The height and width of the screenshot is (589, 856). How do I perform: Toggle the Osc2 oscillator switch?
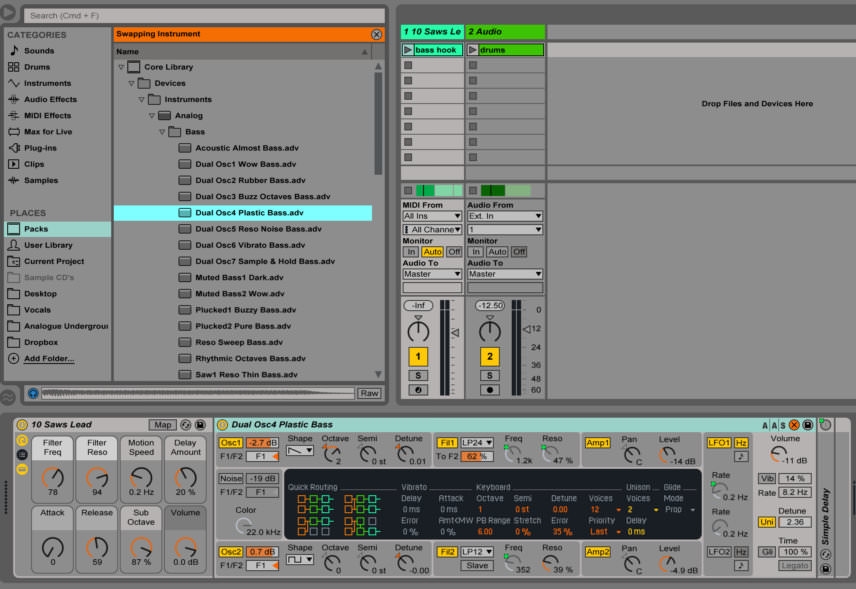click(x=230, y=552)
